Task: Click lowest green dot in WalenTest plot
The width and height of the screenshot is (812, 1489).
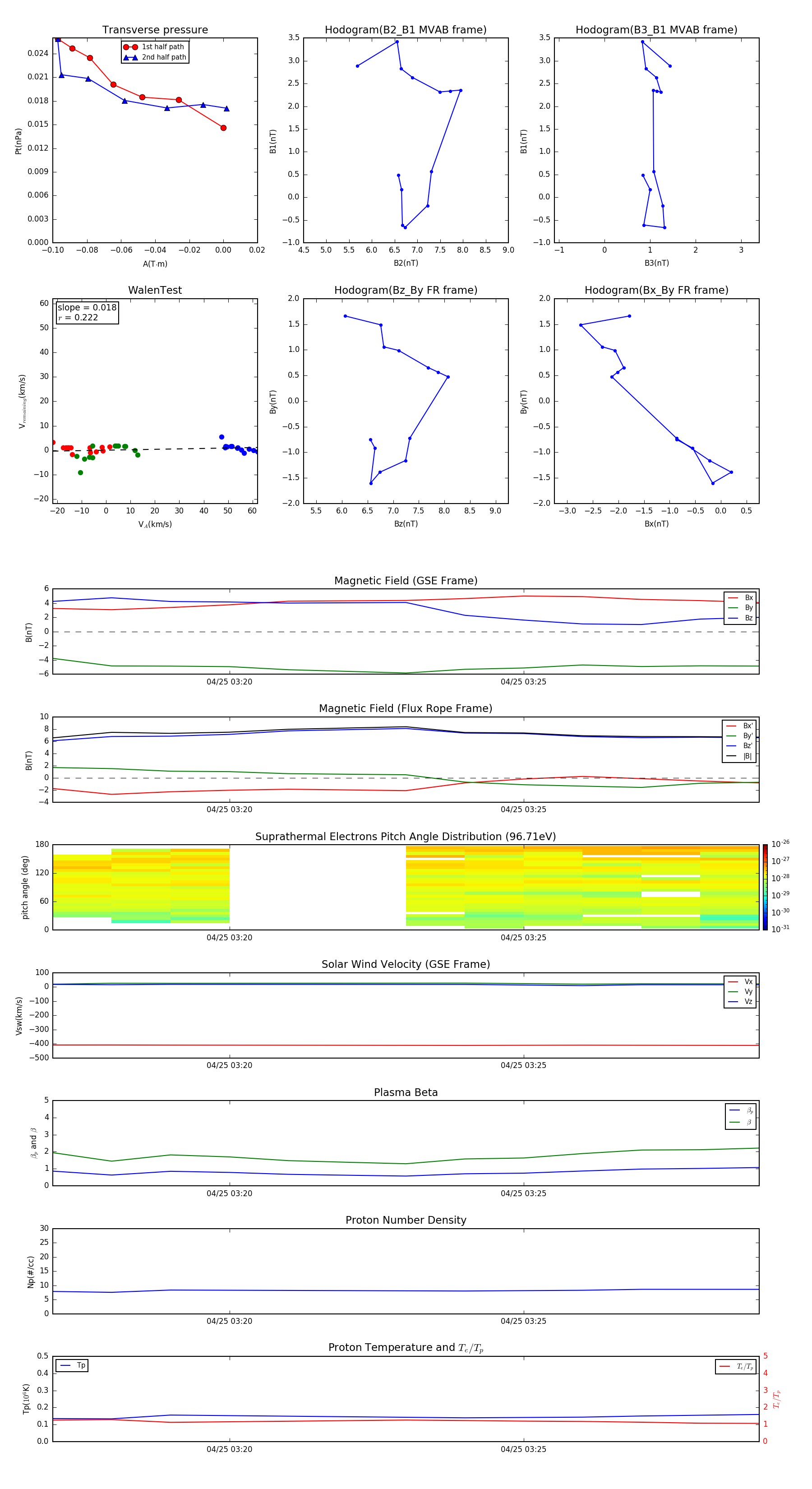Action: click(x=80, y=473)
